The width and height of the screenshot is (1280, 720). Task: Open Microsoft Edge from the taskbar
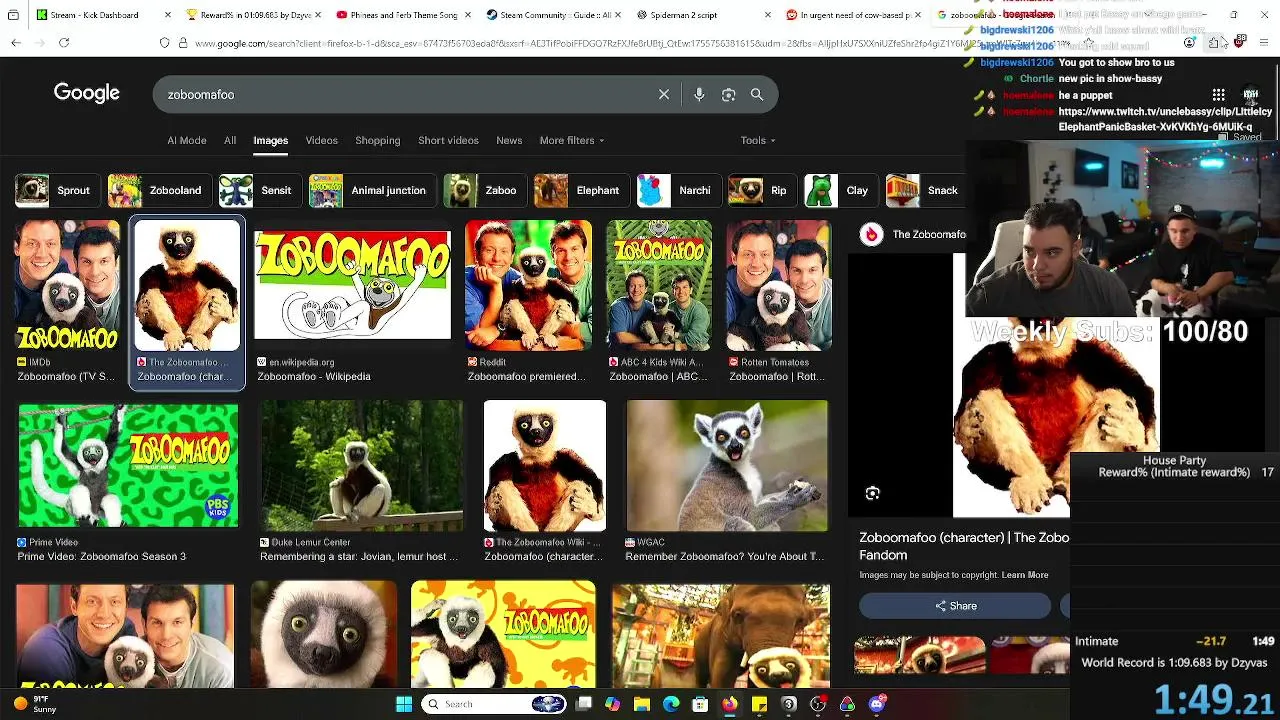click(671, 704)
